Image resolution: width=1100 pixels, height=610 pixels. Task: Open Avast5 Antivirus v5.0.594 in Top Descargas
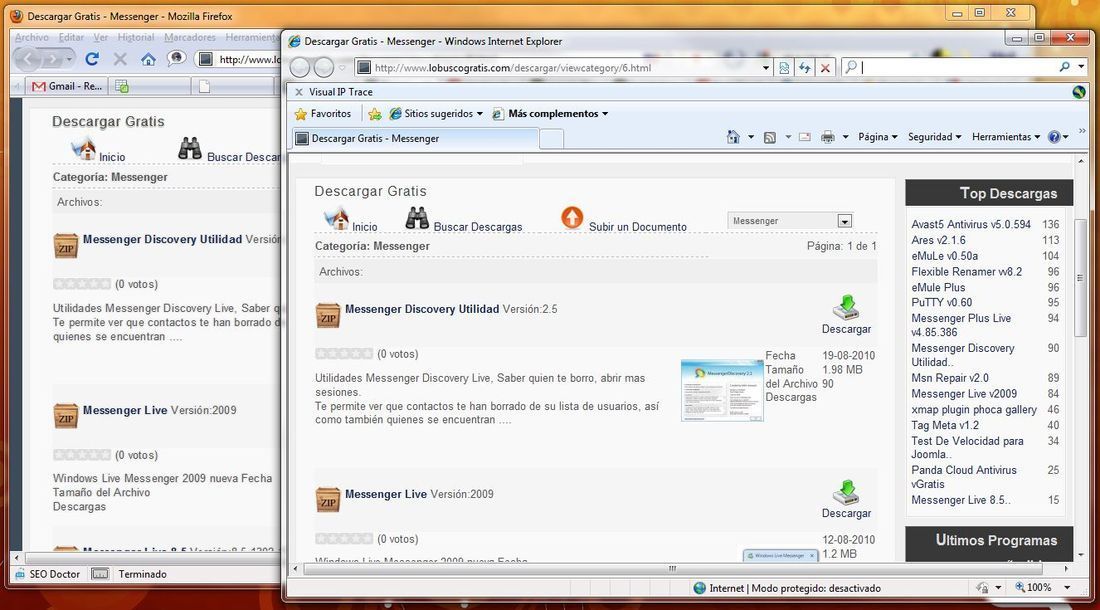point(971,224)
